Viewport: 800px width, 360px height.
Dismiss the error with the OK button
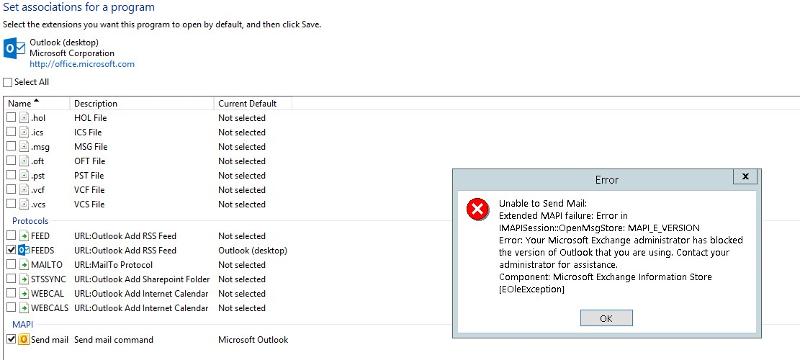pos(606,318)
